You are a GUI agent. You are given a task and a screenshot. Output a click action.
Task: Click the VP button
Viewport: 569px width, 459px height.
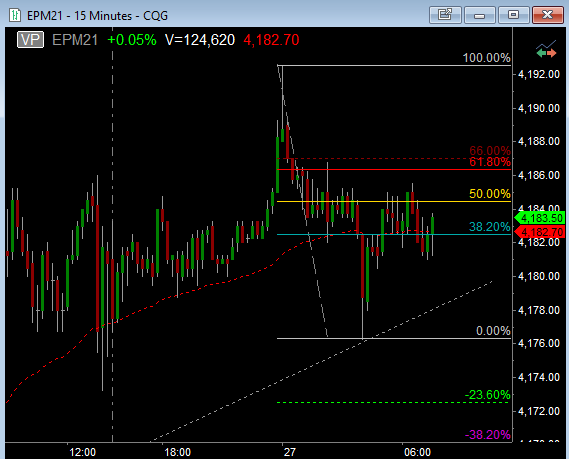pyautogui.click(x=30, y=40)
